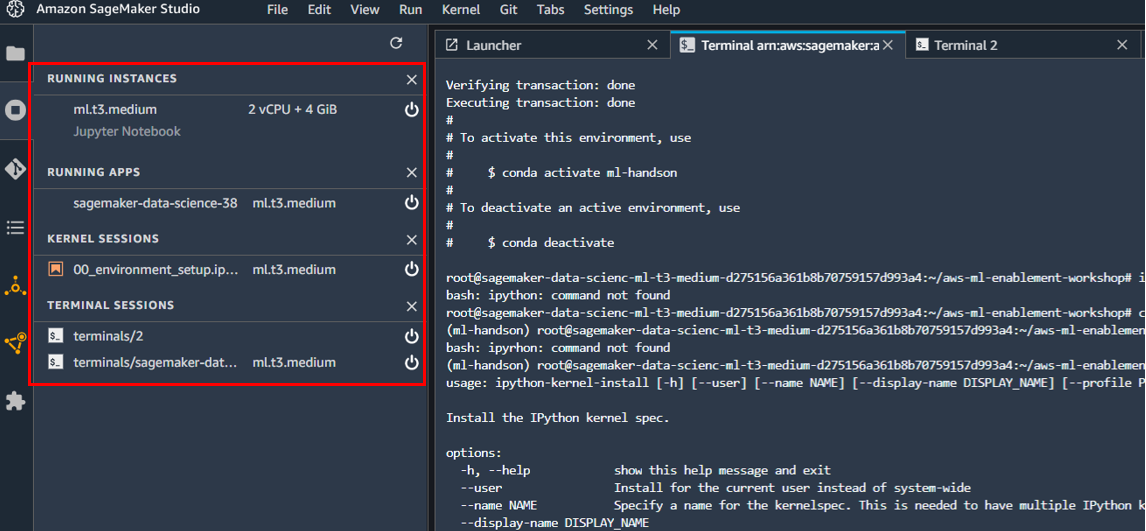Click the '-h, --help' option line
1146x531 pixels.
pyautogui.click(x=645, y=470)
